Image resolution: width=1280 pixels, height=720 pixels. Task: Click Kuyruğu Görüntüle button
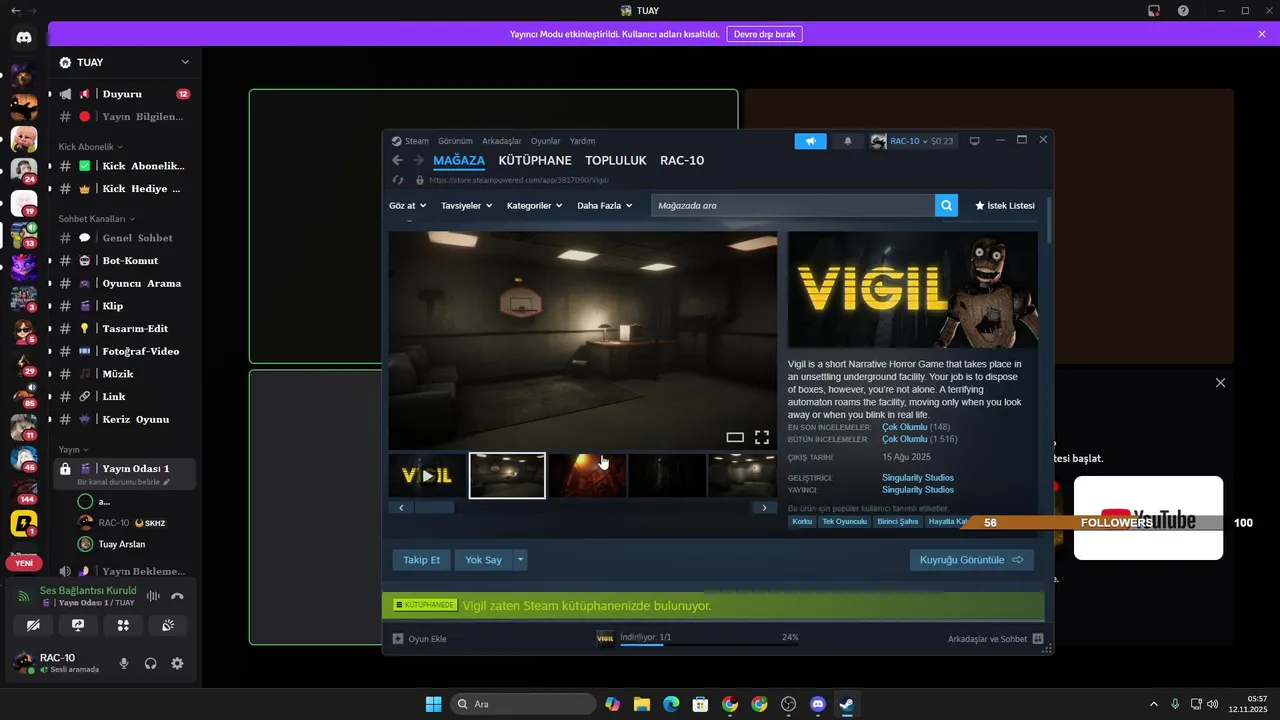(971, 560)
